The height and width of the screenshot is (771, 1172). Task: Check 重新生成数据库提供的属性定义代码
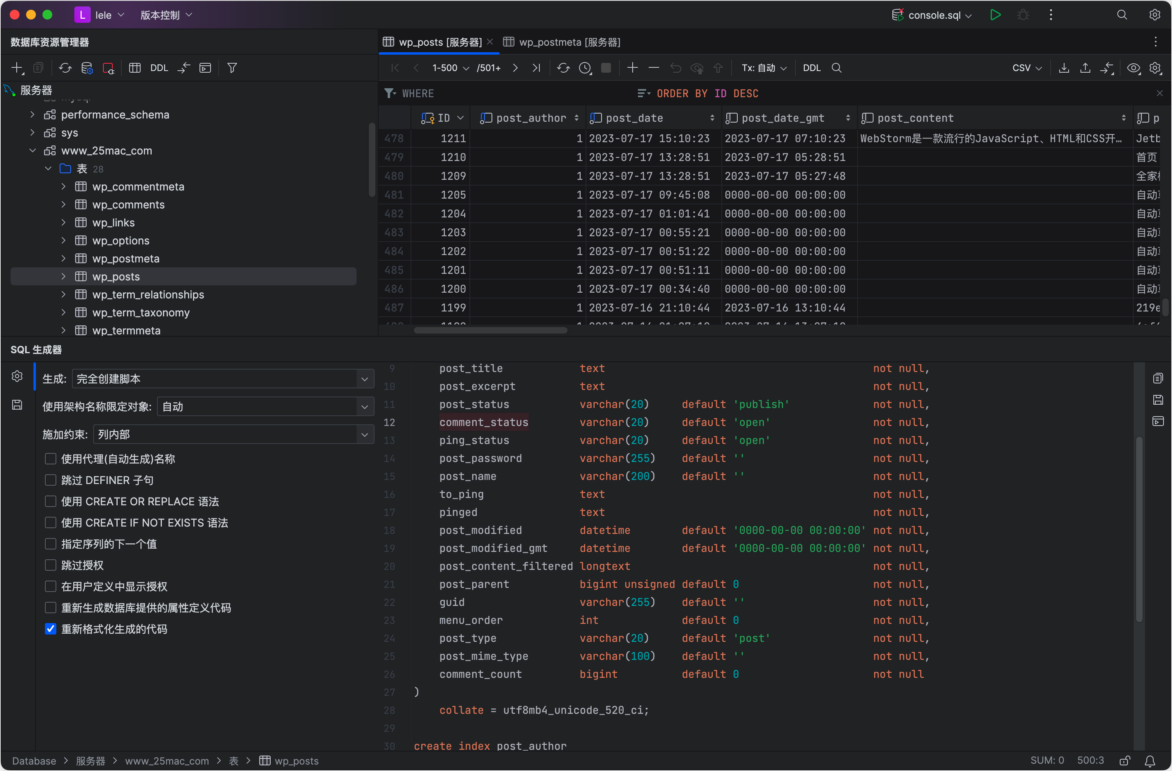(50, 607)
